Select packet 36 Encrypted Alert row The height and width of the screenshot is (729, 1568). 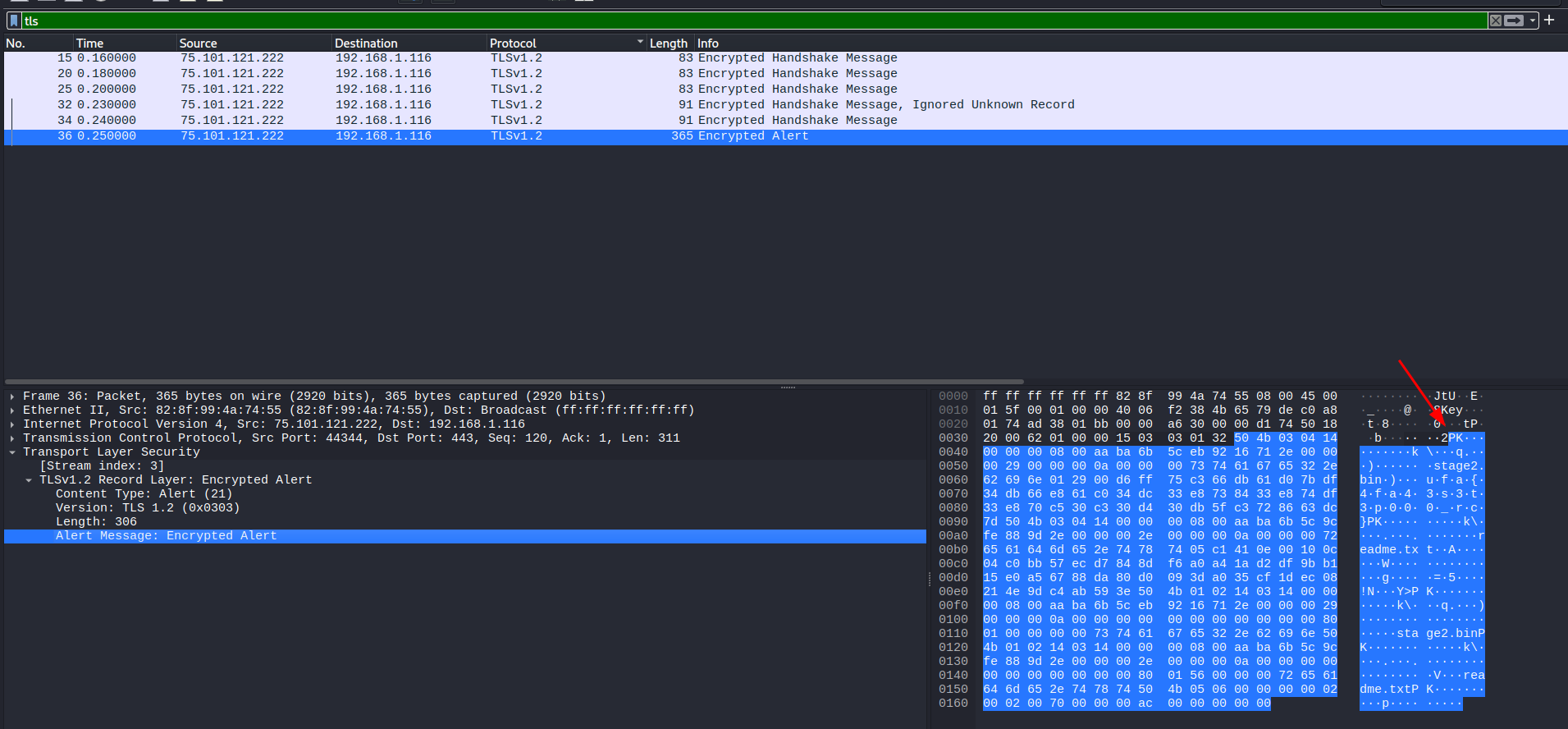click(785, 136)
